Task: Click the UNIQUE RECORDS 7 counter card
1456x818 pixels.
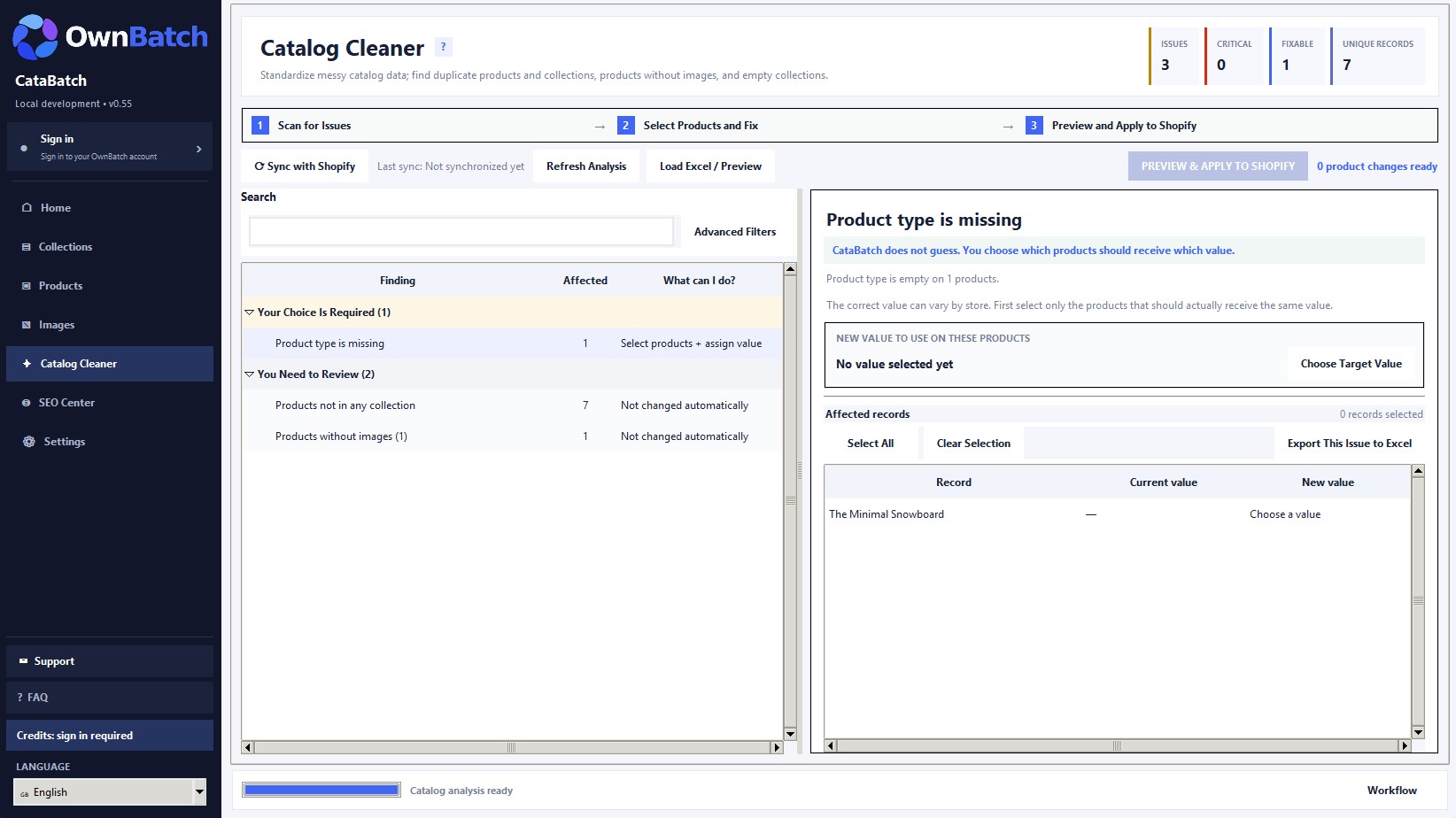Action: [x=1377, y=56]
